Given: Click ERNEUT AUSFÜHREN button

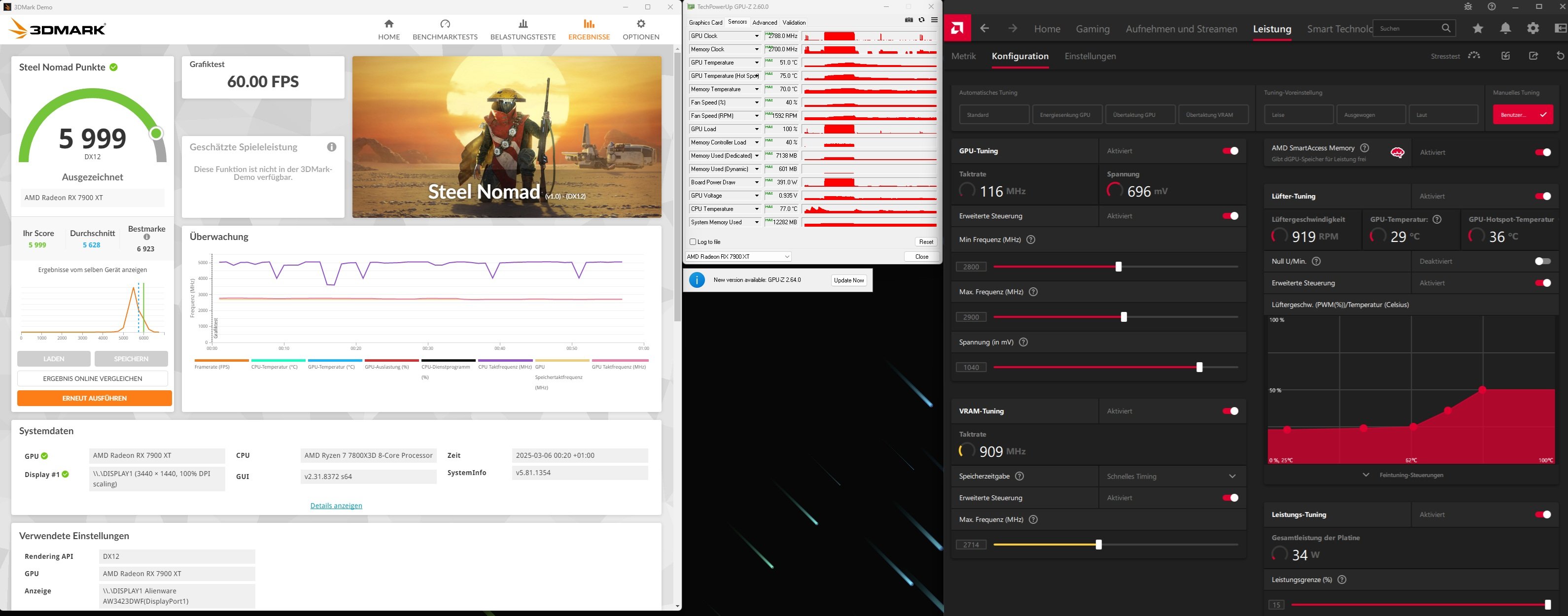Looking at the screenshot, I should coord(94,398).
